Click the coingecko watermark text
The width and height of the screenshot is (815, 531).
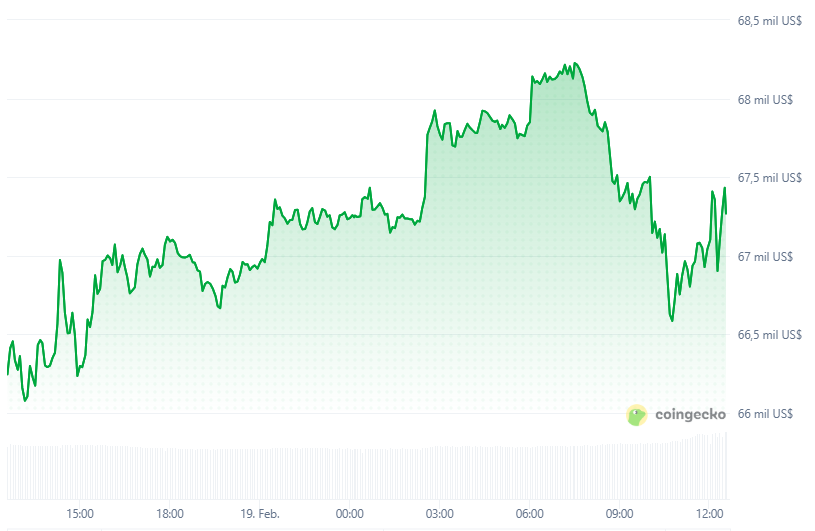pyautogui.click(x=689, y=415)
